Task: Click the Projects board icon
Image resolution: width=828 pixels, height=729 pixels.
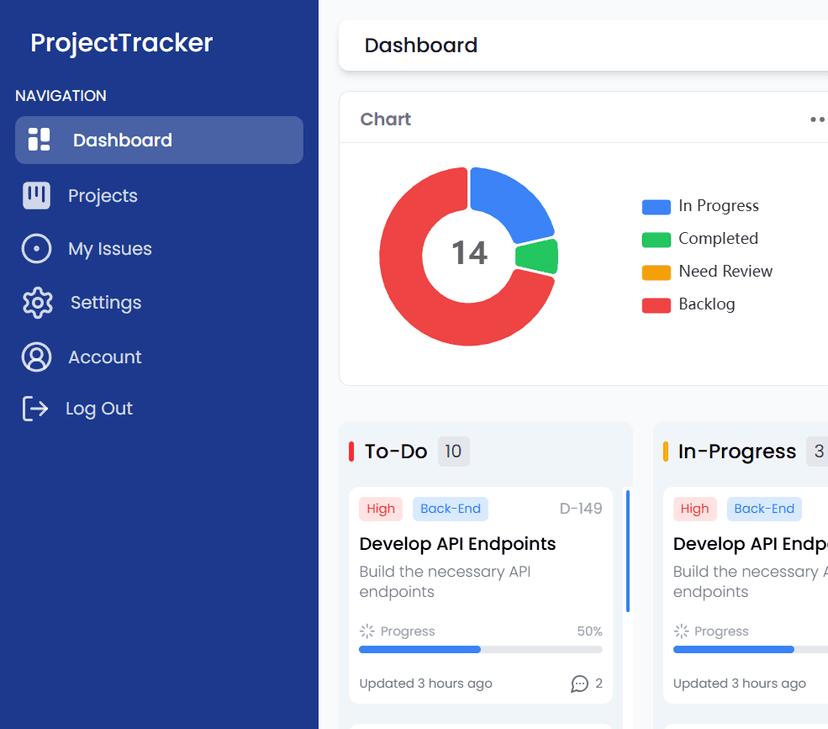Action: coord(37,196)
